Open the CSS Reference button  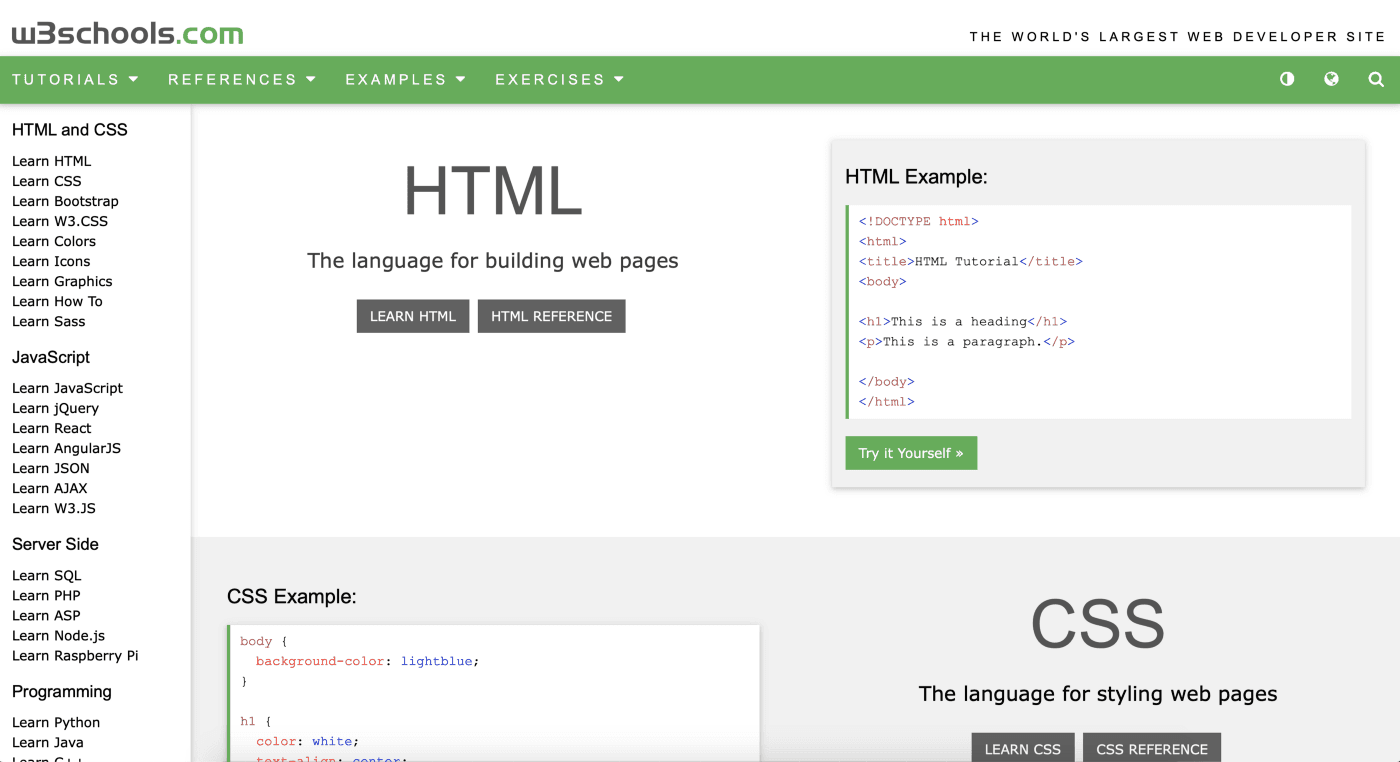[x=1151, y=748]
